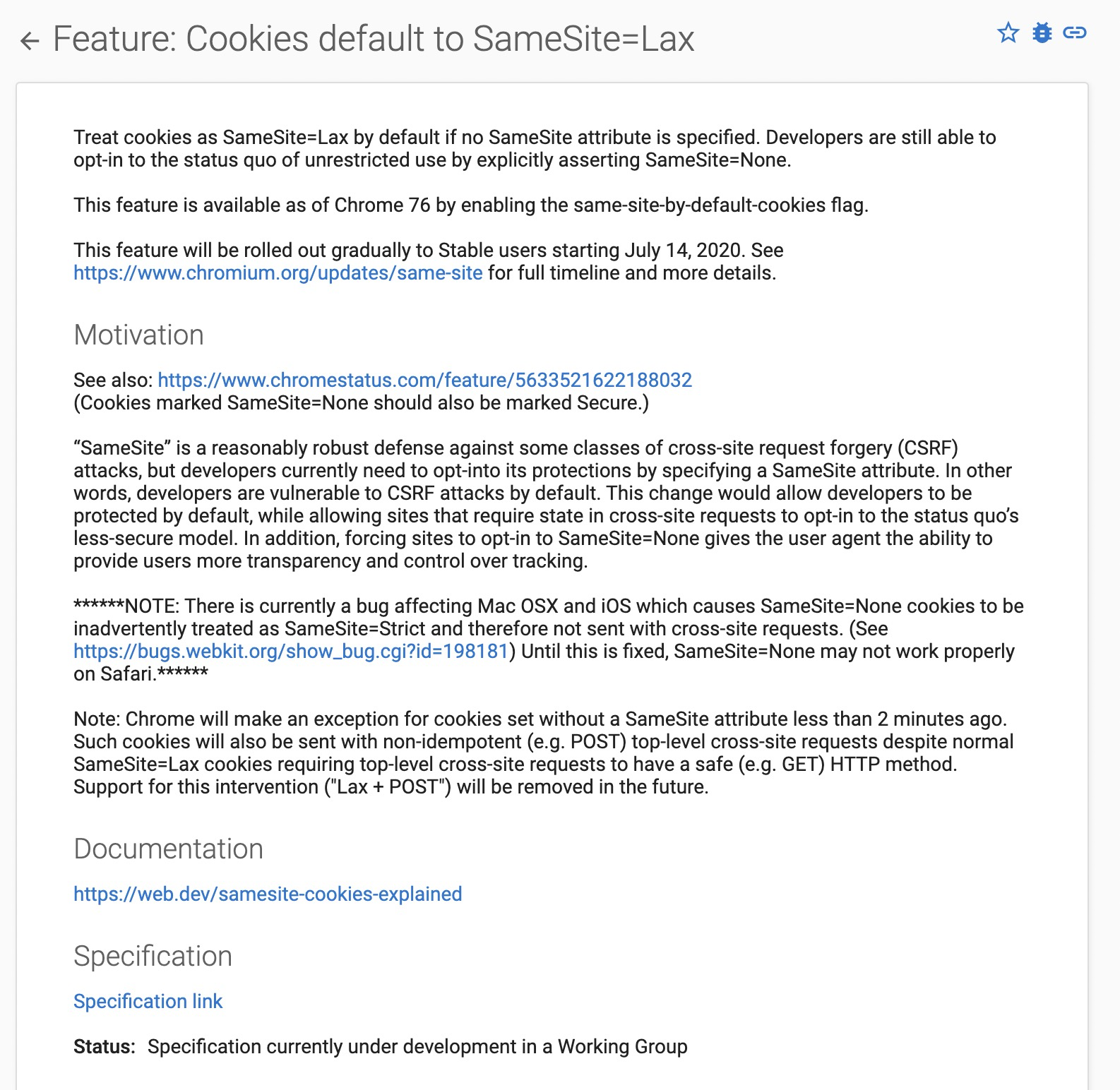Click the bold "Status:" label

tap(105, 1047)
